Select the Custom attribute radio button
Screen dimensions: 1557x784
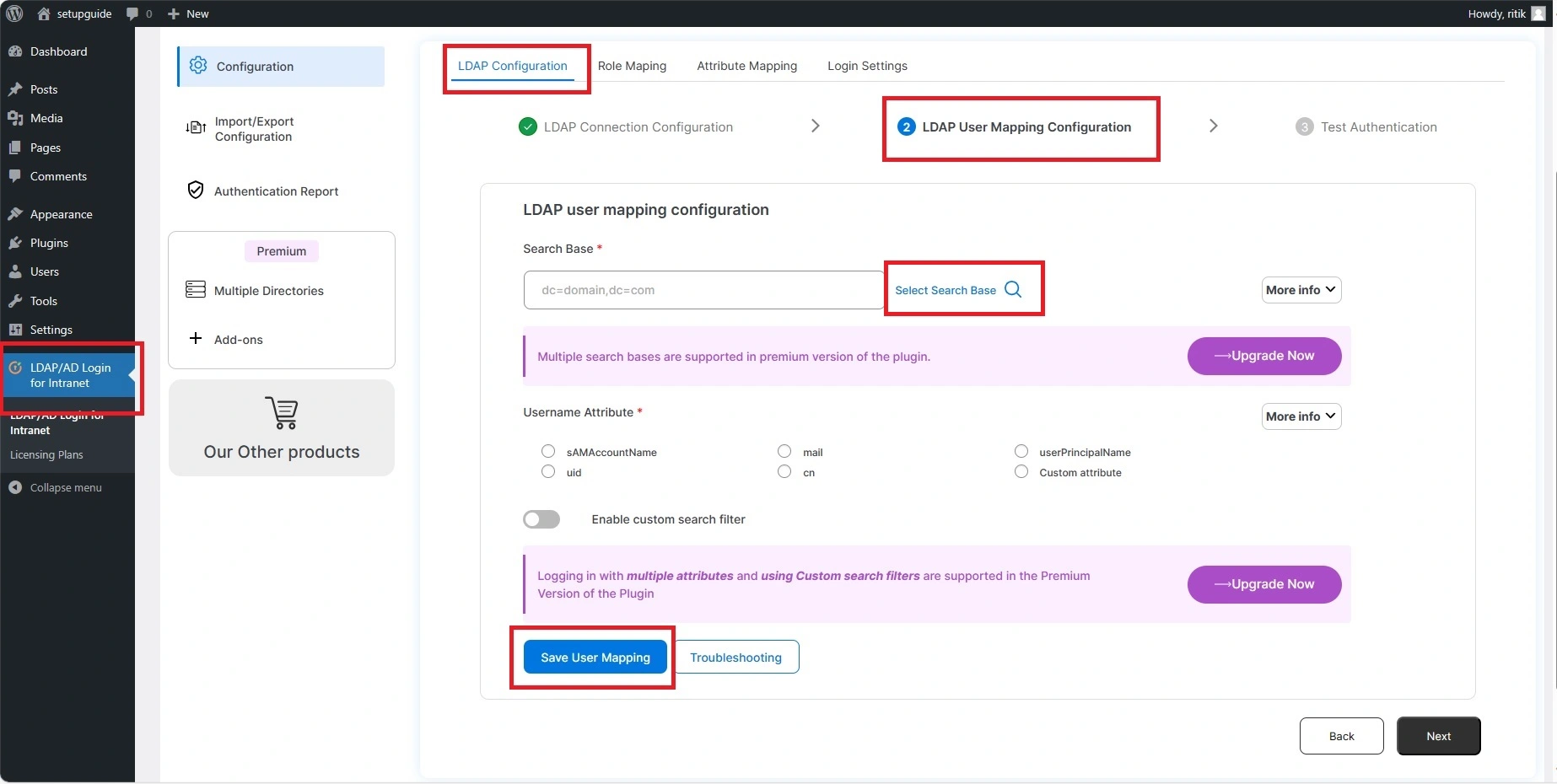[1021, 471]
